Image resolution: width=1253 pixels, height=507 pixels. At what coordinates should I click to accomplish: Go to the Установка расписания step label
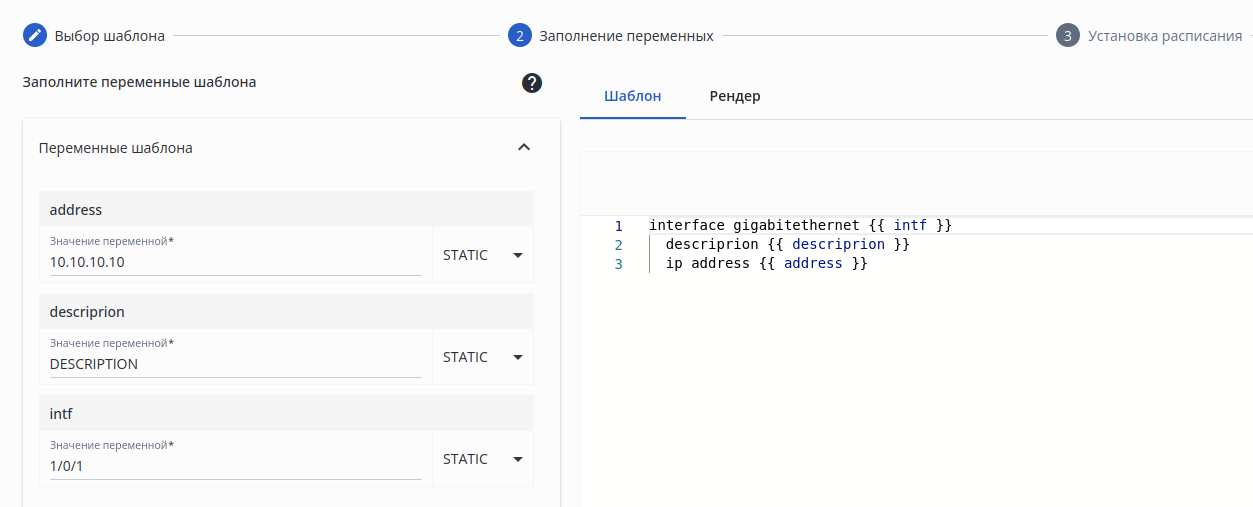[x=1165, y=36]
